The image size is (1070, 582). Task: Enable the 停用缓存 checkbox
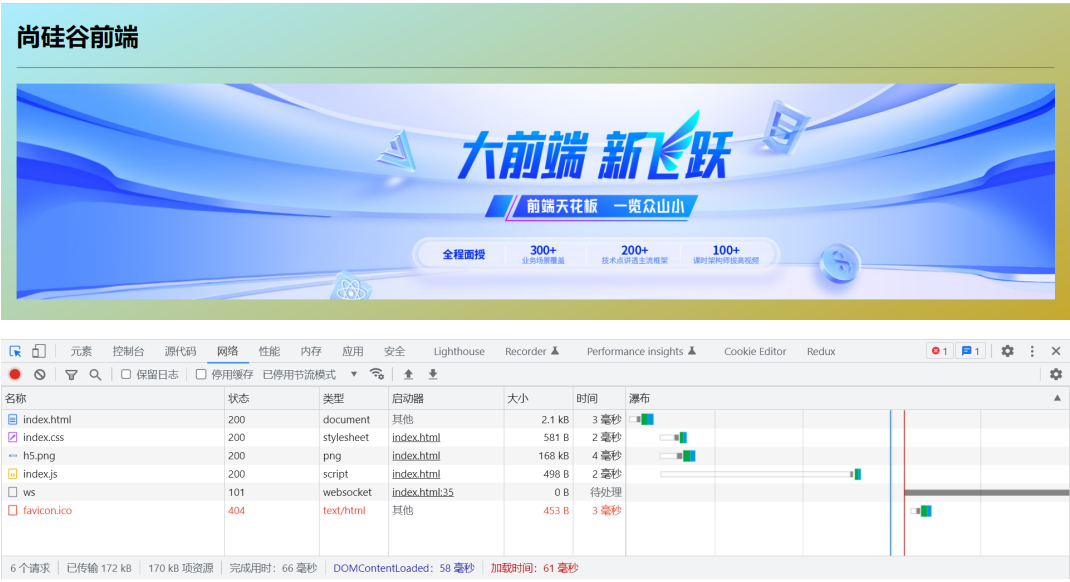(x=201, y=374)
